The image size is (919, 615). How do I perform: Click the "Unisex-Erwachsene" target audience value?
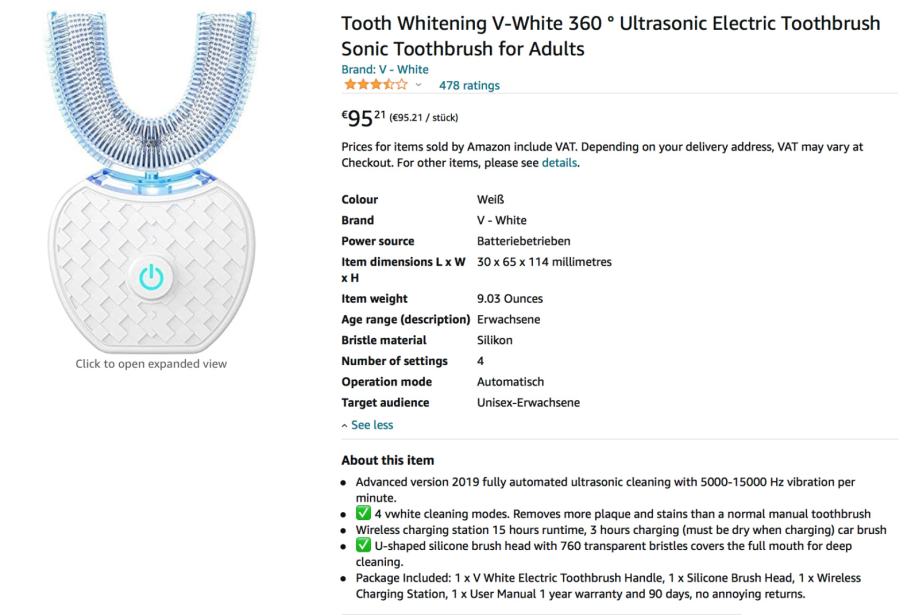(x=528, y=403)
